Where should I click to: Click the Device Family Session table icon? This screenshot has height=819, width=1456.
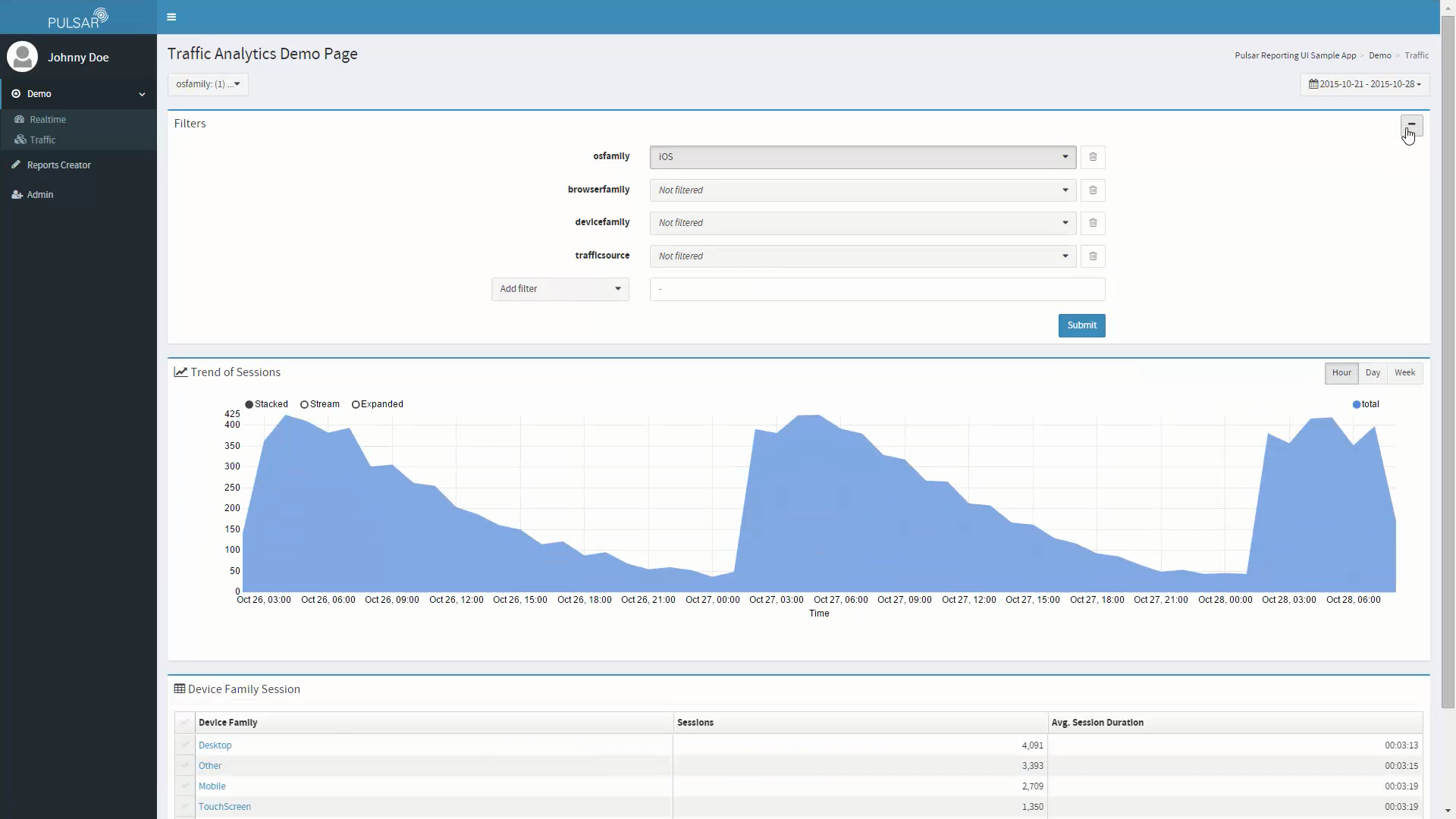point(180,689)
